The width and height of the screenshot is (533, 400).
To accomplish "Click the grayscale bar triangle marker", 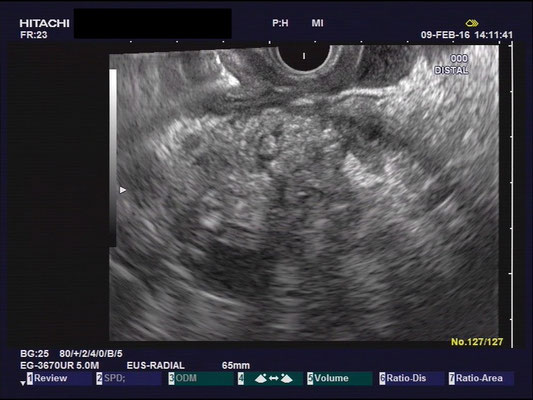I will tap(123, 190).
